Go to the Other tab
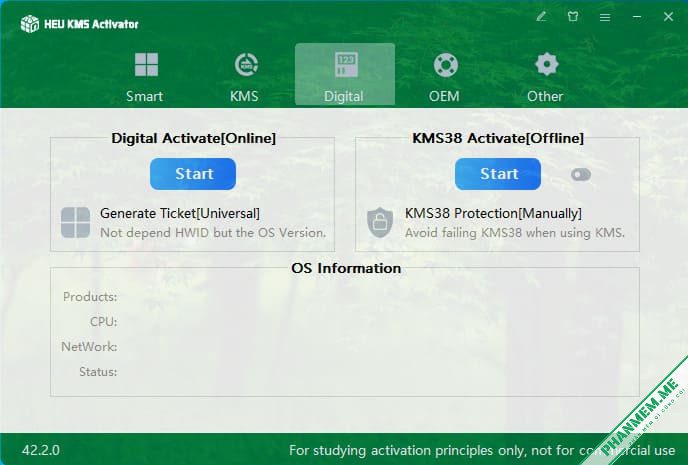 pos(545,75)
